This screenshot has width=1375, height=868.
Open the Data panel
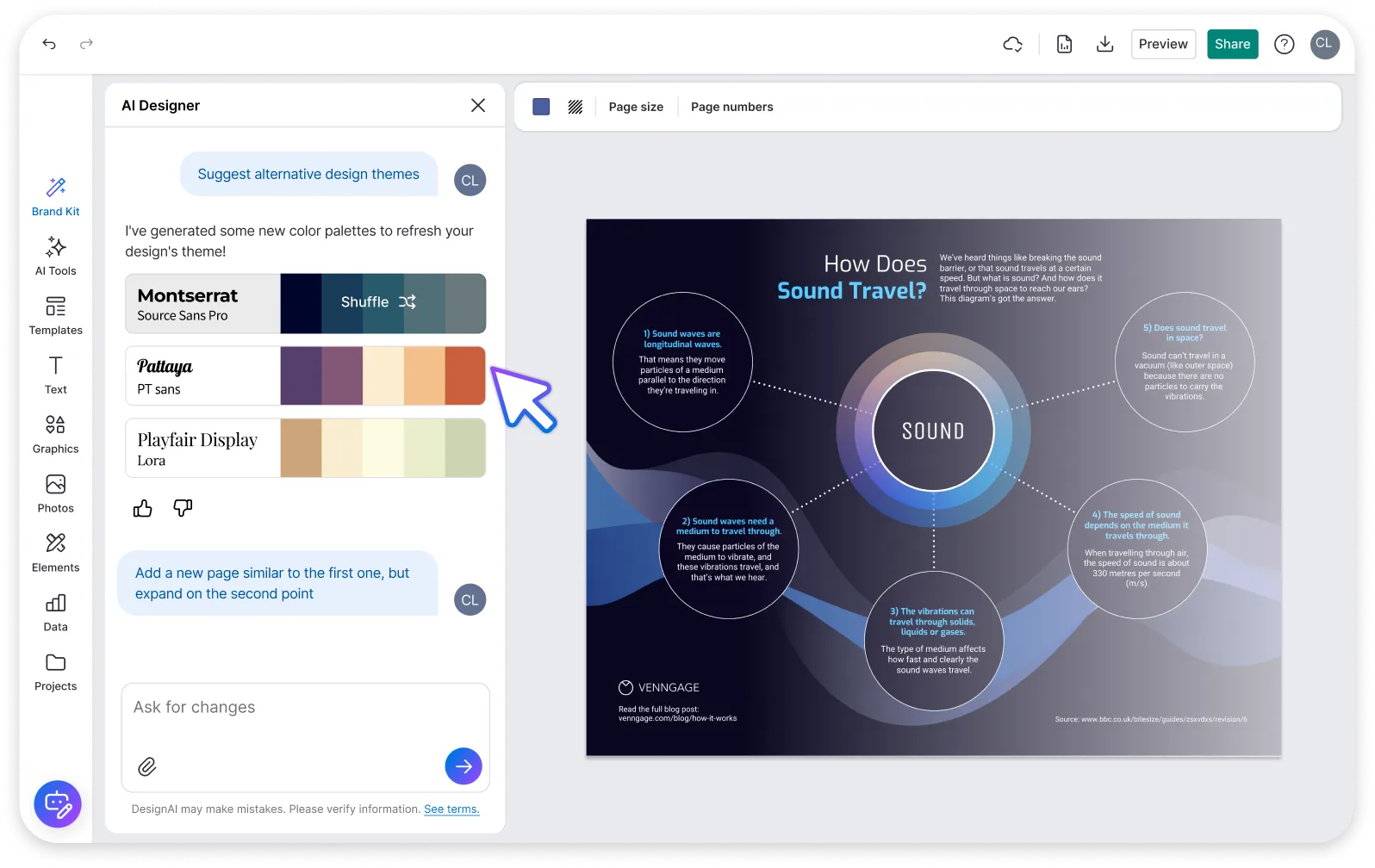[56, 612]
